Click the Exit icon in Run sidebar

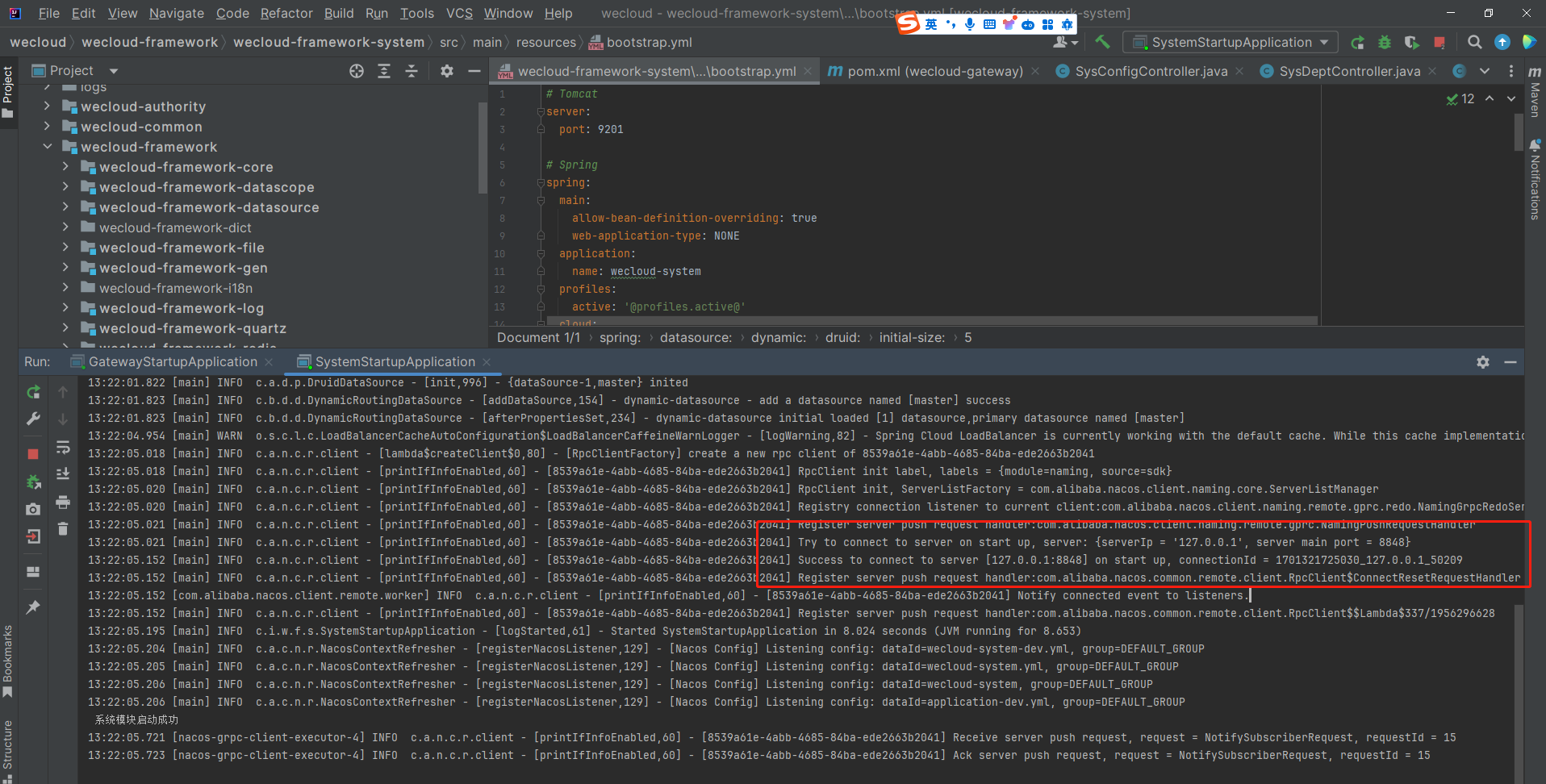pos(33,536)
